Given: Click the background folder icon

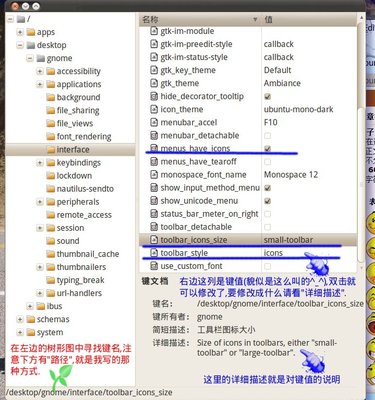Looking at the screenshot, I should point(51,97).
